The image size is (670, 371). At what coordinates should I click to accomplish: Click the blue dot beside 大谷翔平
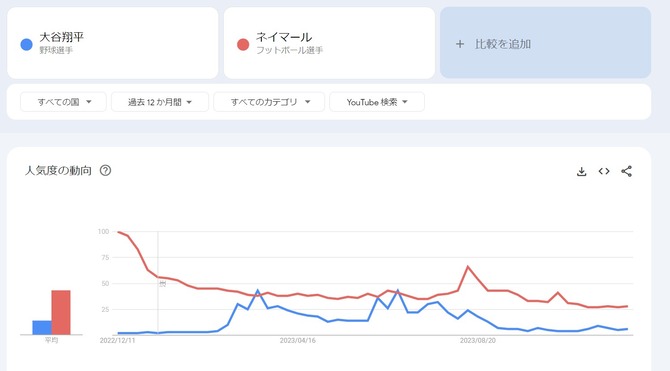[x=26, y=44]
